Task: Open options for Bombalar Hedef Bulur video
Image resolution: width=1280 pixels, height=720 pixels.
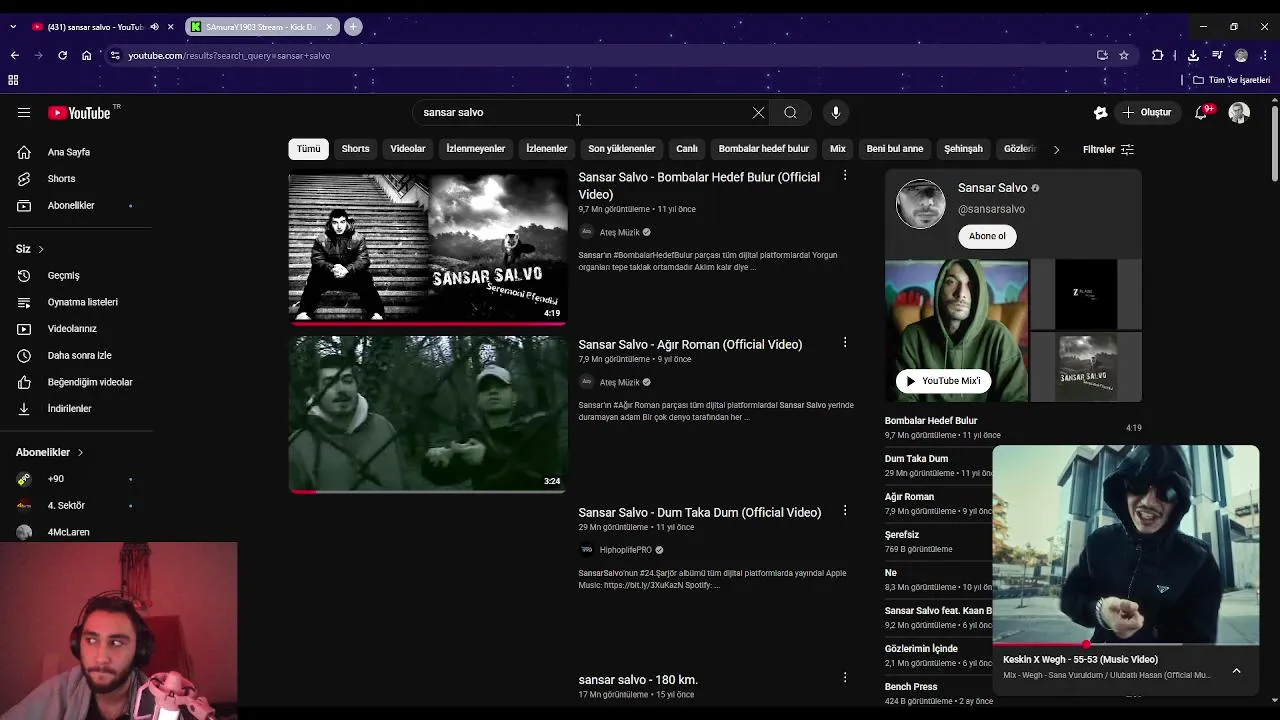Action: pyautogui.click(x=845, y=176)
